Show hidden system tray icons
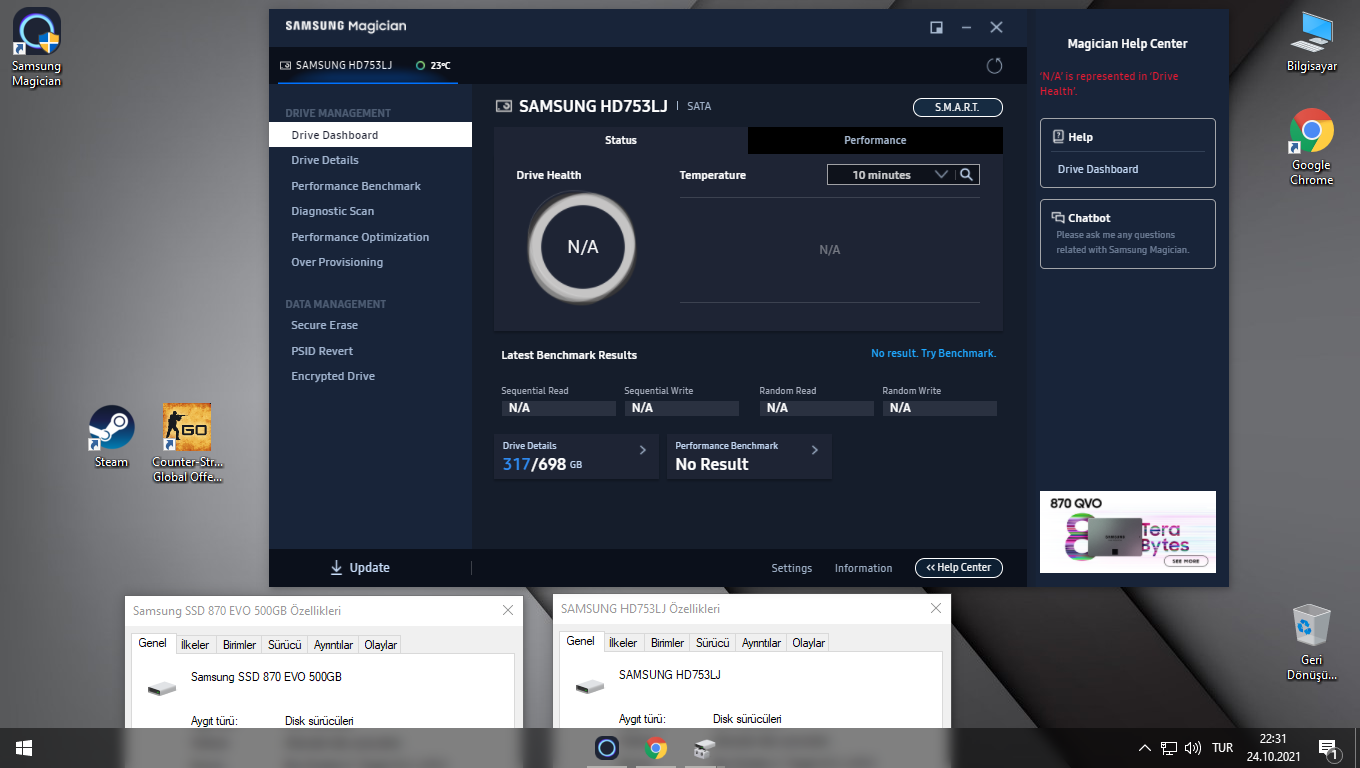This screenshot has height=768, width=1360. [x=1145, y=748]
